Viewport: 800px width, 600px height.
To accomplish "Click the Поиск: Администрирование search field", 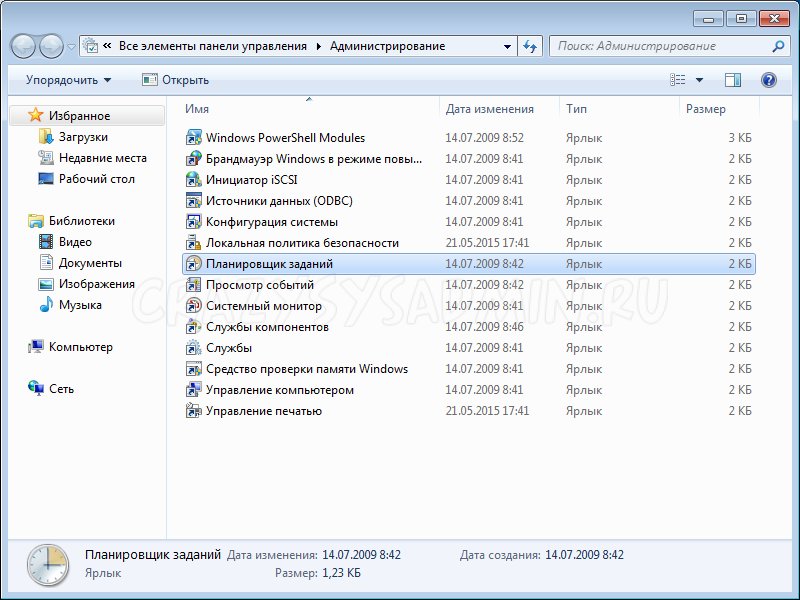I will (660, 46).
